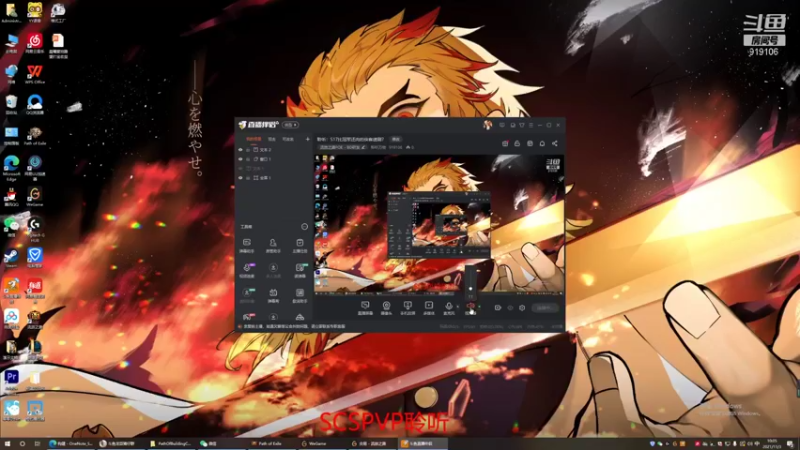Open the taskbar search circle icon
800x450 pixels.
click(22, 444)
